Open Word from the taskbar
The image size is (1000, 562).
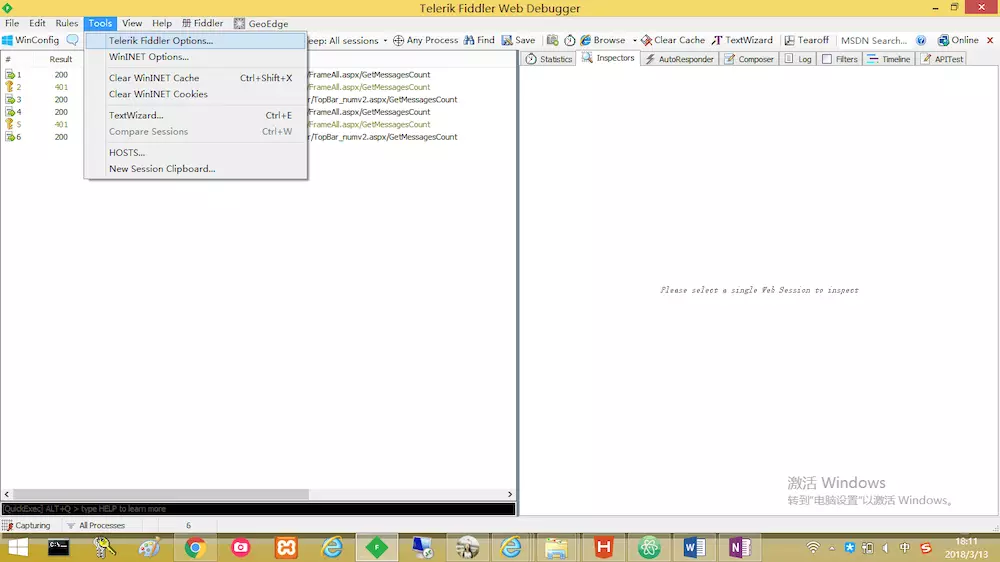(694, 547)
